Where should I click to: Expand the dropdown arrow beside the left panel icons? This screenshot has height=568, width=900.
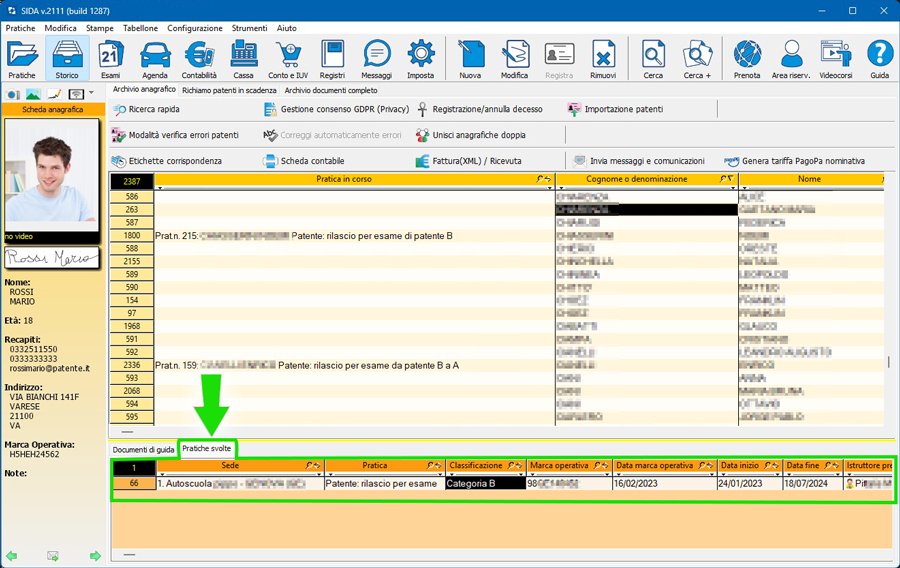point(92,94)
